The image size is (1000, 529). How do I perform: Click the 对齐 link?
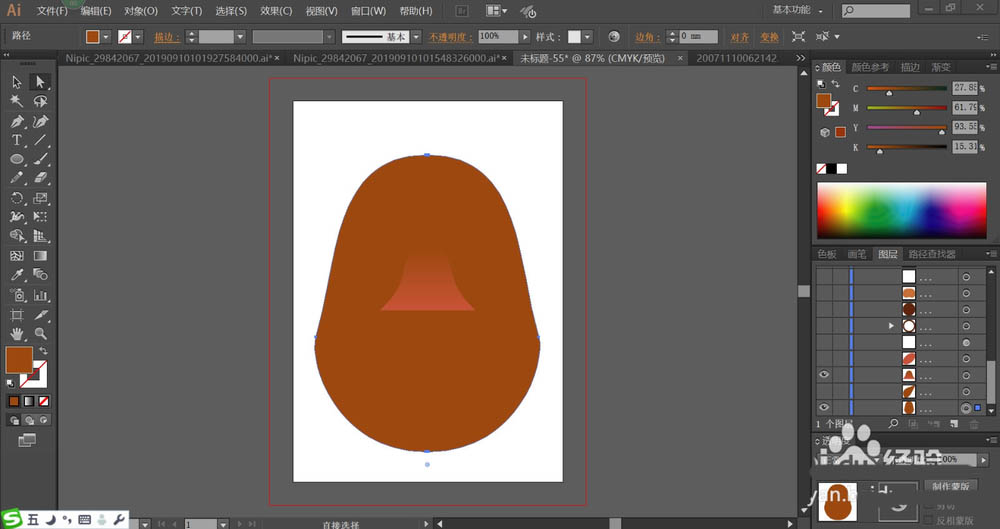(x=740, y=37)
